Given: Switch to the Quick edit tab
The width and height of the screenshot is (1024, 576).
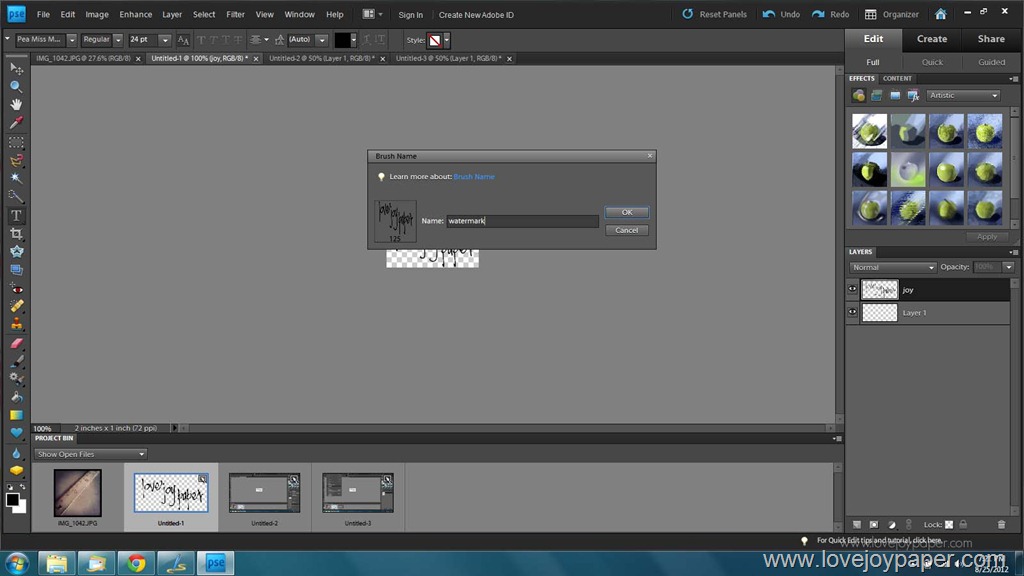Looking at the screenshot, I should click(x=932, y=62).
